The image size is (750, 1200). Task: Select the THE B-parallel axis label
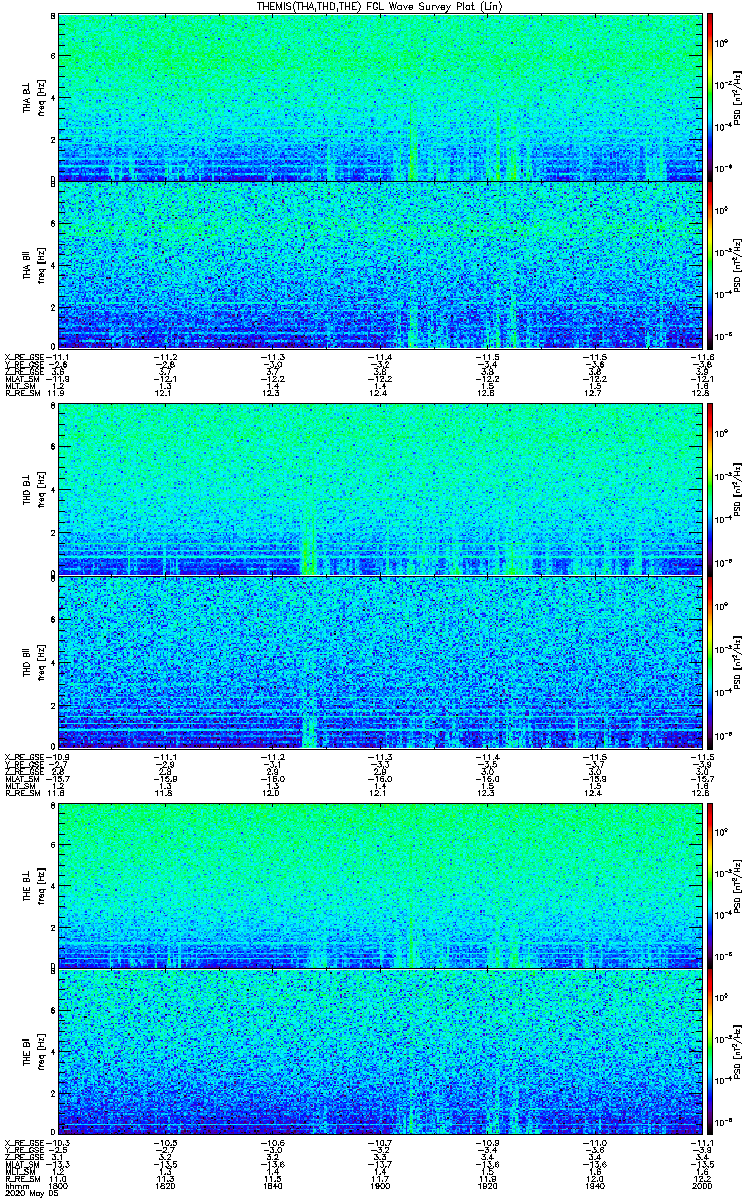pos(28,1053)
